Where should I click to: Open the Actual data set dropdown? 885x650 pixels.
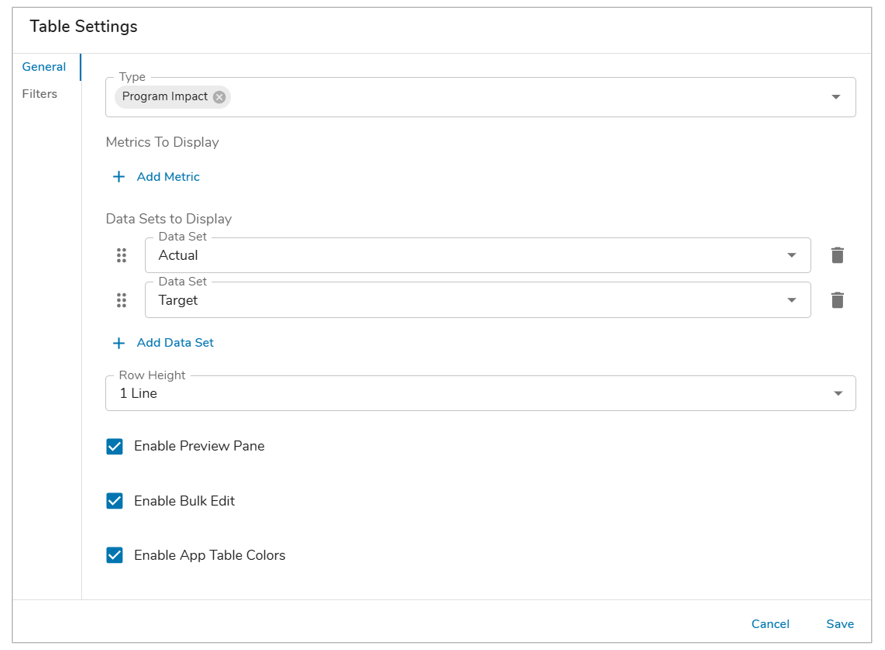[791, 255]
